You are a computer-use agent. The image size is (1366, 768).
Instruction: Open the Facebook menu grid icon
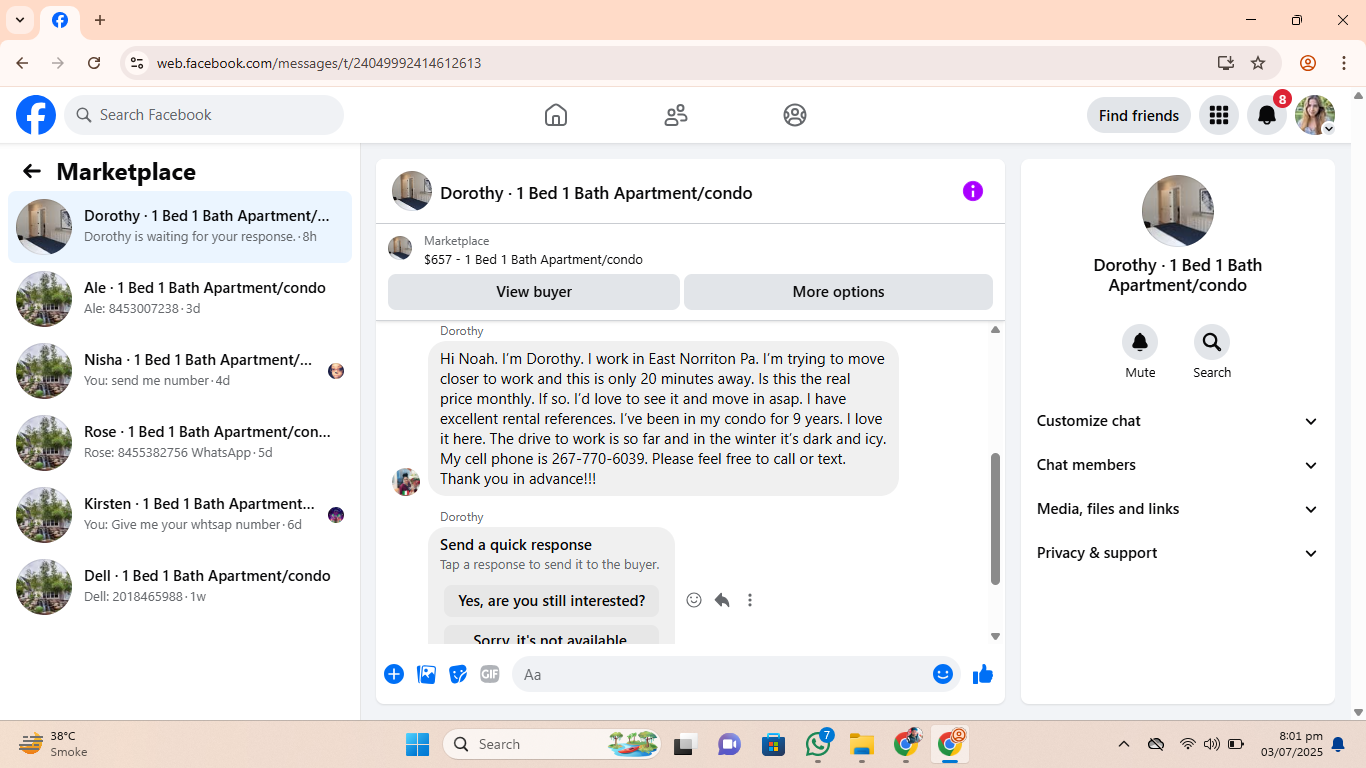[x=1218, y=115]
